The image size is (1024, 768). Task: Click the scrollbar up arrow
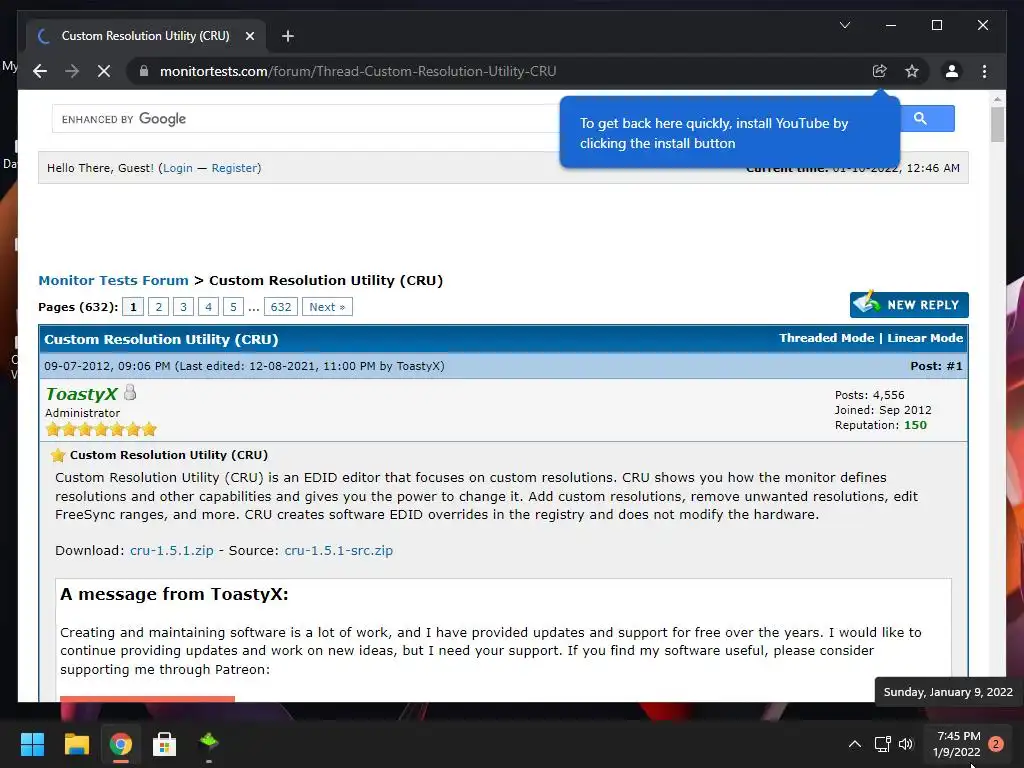coord(997,99)
